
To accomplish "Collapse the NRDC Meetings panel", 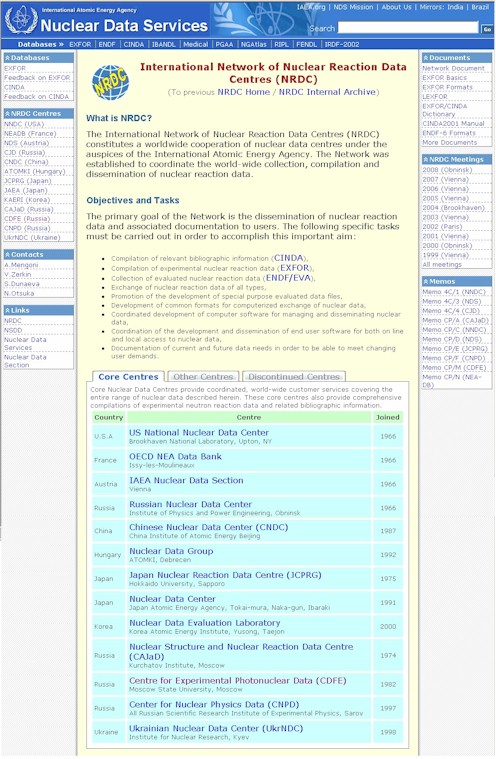I will [x=426, y=160].
